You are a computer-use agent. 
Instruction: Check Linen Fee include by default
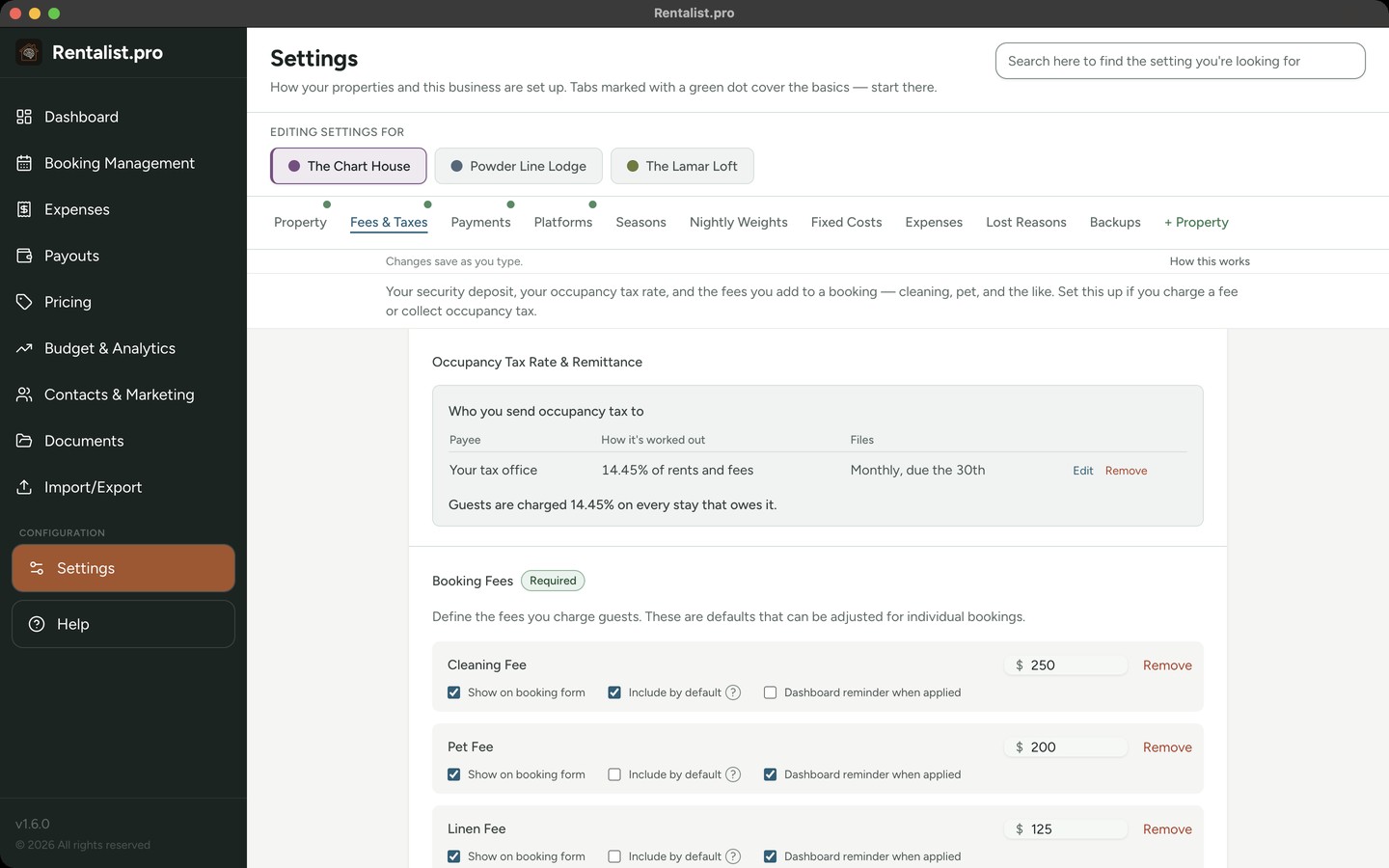click(x=614, y=856)
